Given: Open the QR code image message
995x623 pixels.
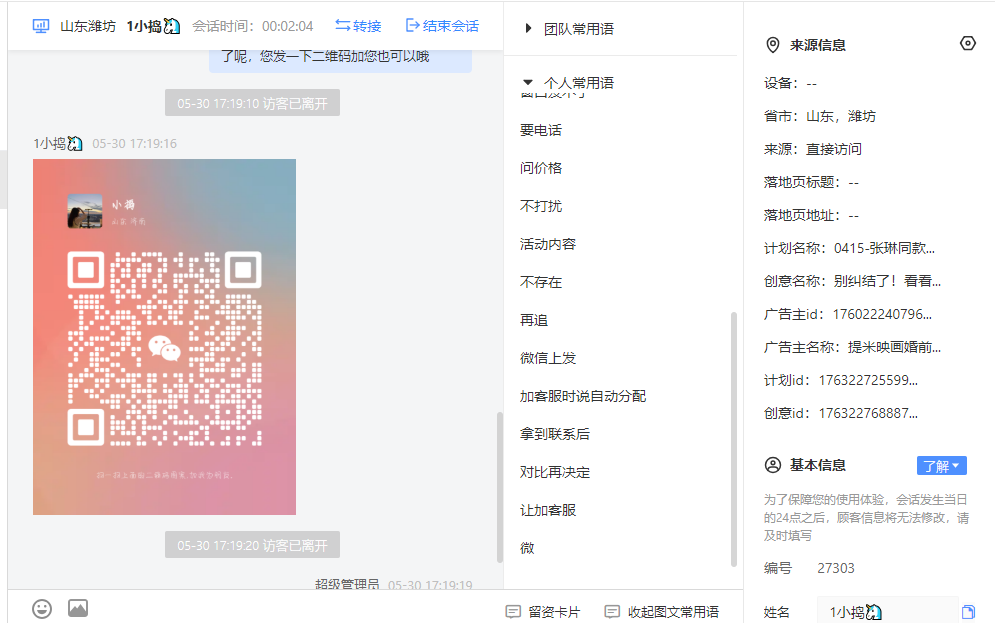Looking at the screenshot, I should point(164,337).
